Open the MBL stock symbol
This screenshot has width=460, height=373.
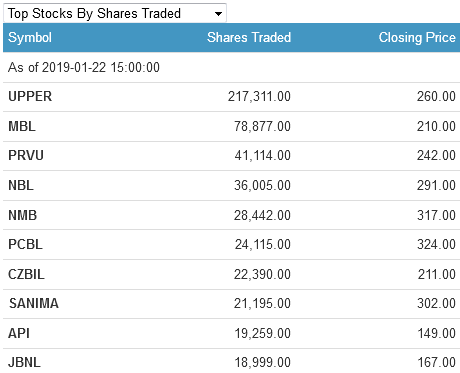[x=22, y=126]
